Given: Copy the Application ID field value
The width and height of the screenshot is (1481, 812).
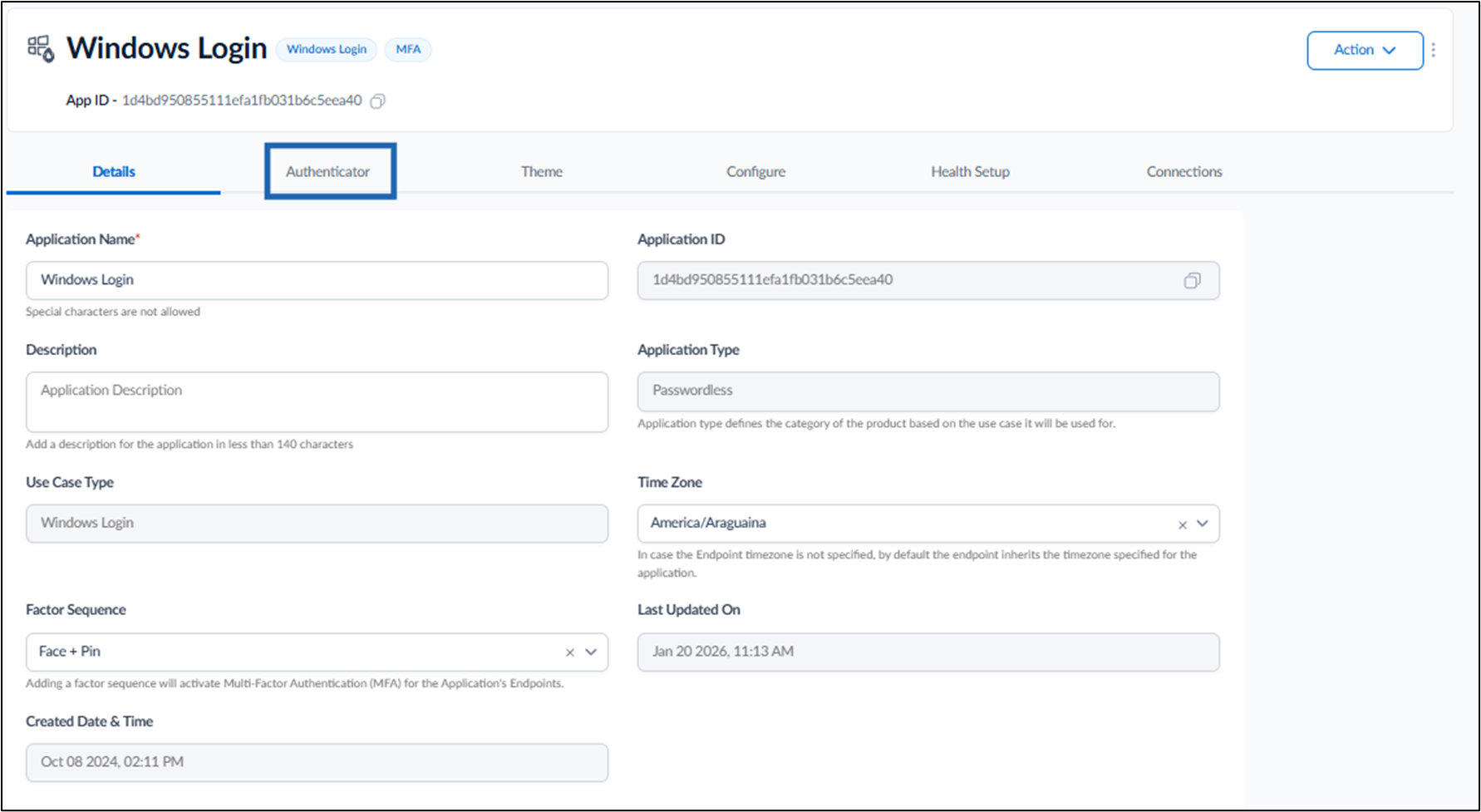Looking at the screenshot, I should coord(1192,281).
